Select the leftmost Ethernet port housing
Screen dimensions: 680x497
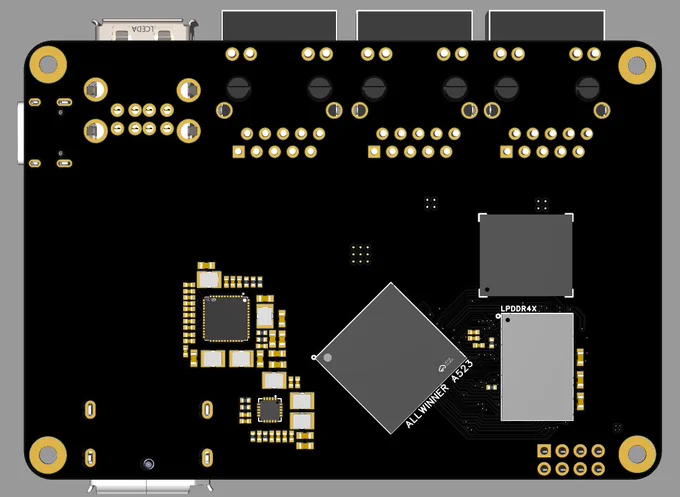point(279,26)
